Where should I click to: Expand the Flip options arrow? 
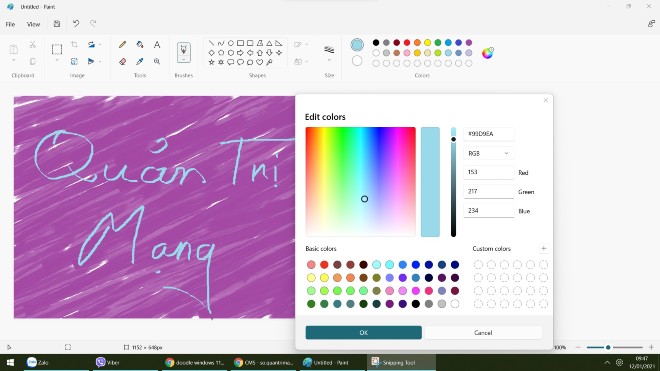100,61
